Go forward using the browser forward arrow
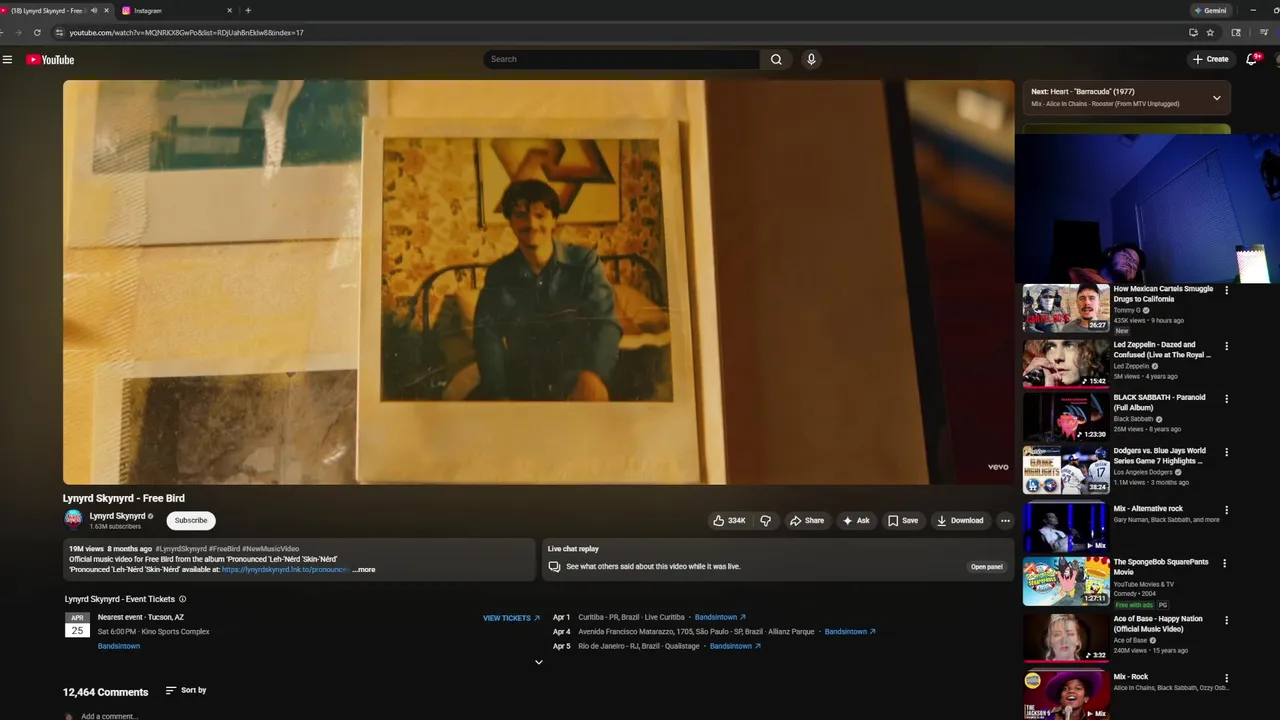The width and height of the screenshot is (1280, 720). click(17, 33)
